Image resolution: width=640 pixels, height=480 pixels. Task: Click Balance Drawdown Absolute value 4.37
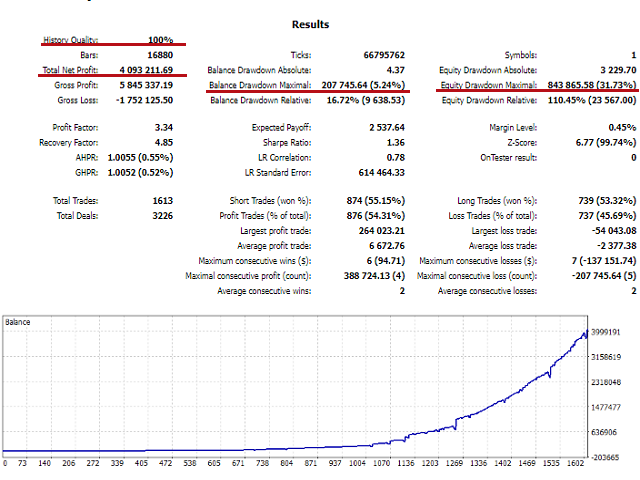point(396,70)
